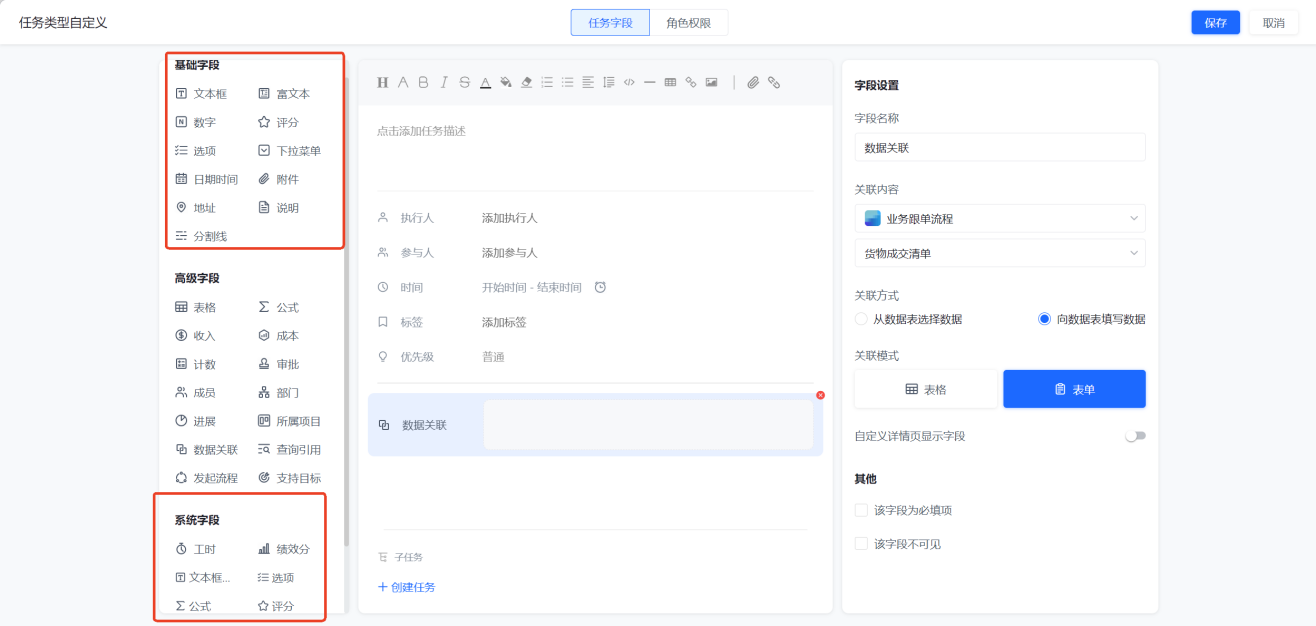Insert a horizontal rule line

click(x=649, y=83)
